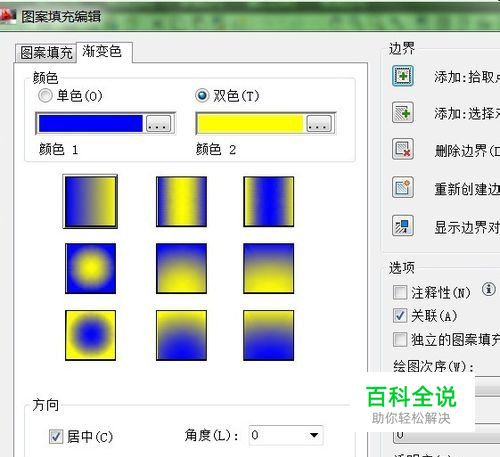Select the curved blue-bottom gradient thumbnail

coord(269,335)
